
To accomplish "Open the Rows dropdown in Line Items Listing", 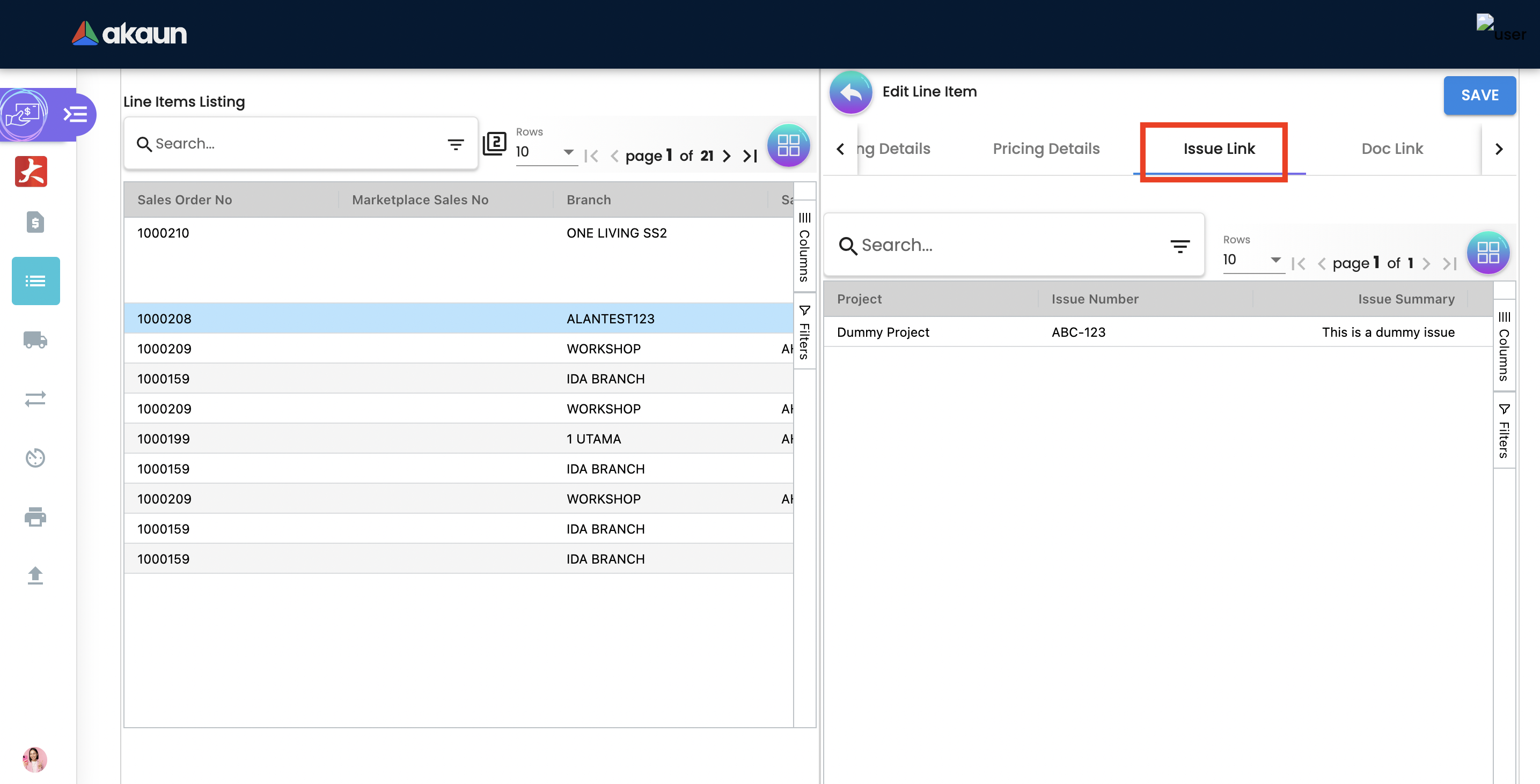I will point(545,152).
